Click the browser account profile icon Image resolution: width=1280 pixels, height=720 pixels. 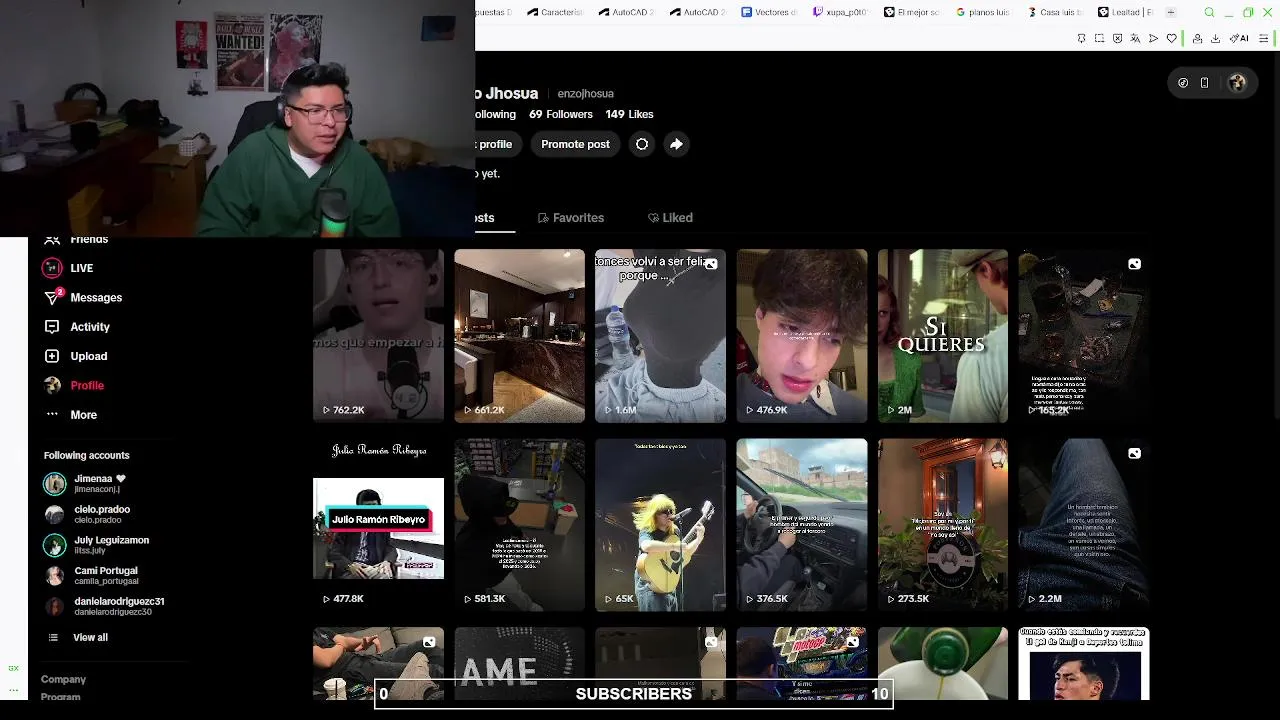(1197, 38)
